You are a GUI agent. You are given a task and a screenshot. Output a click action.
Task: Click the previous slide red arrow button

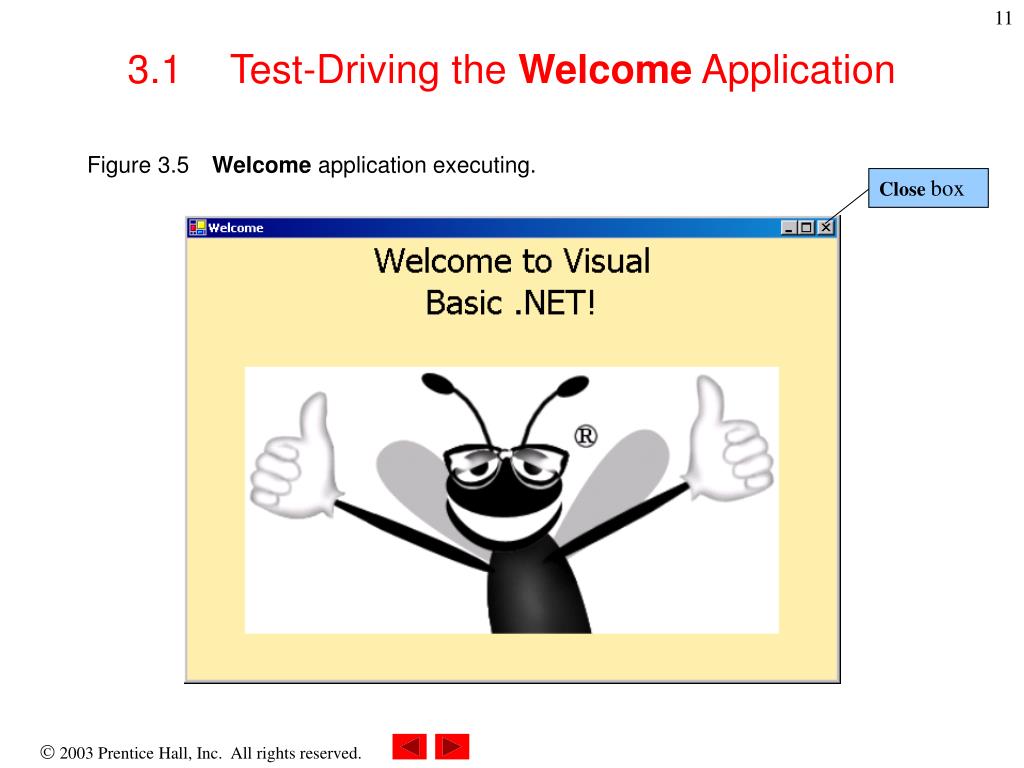(x=409, y=746)
